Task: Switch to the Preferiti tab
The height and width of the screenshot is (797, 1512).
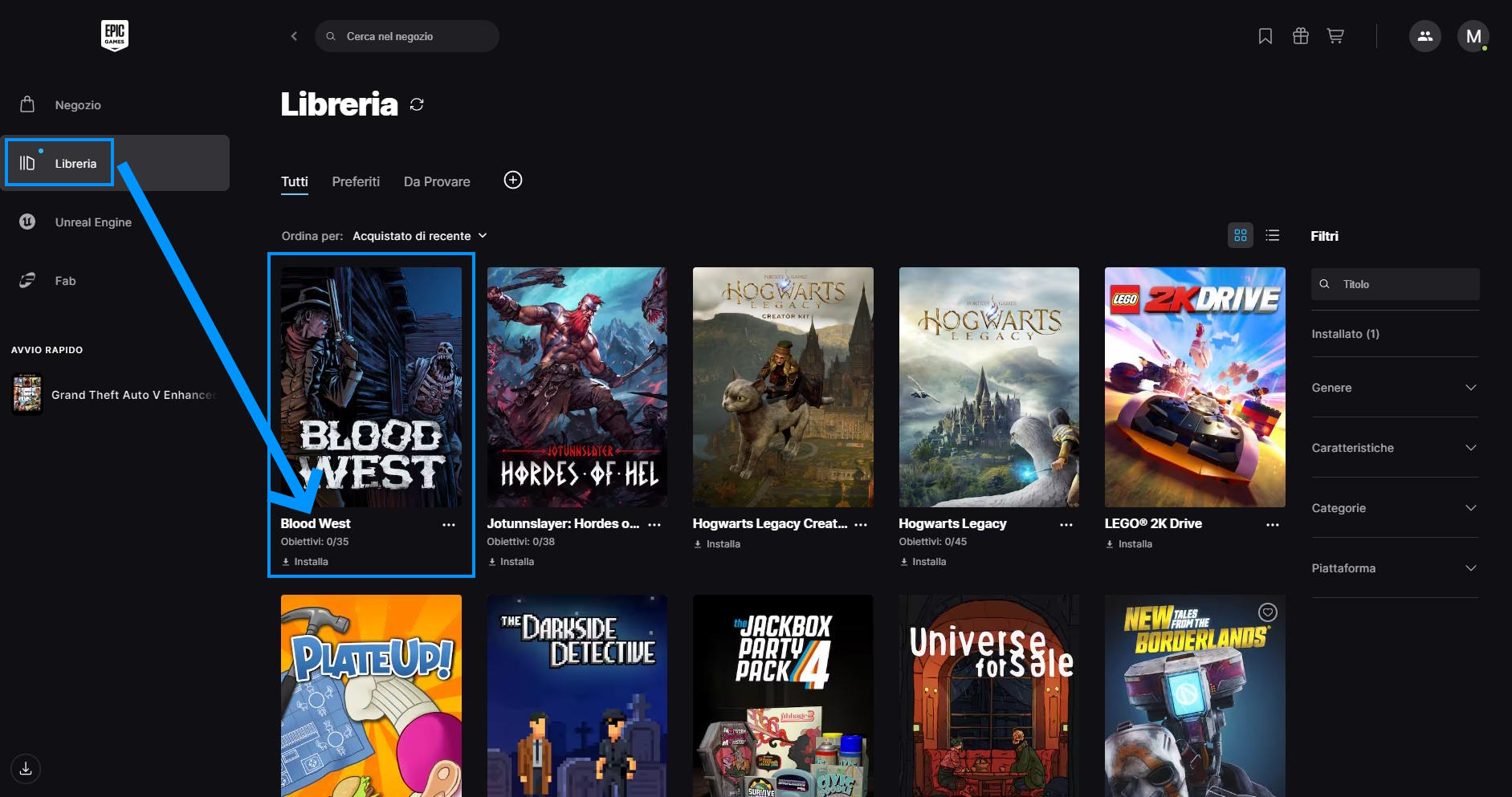Action: coord(356,181)
